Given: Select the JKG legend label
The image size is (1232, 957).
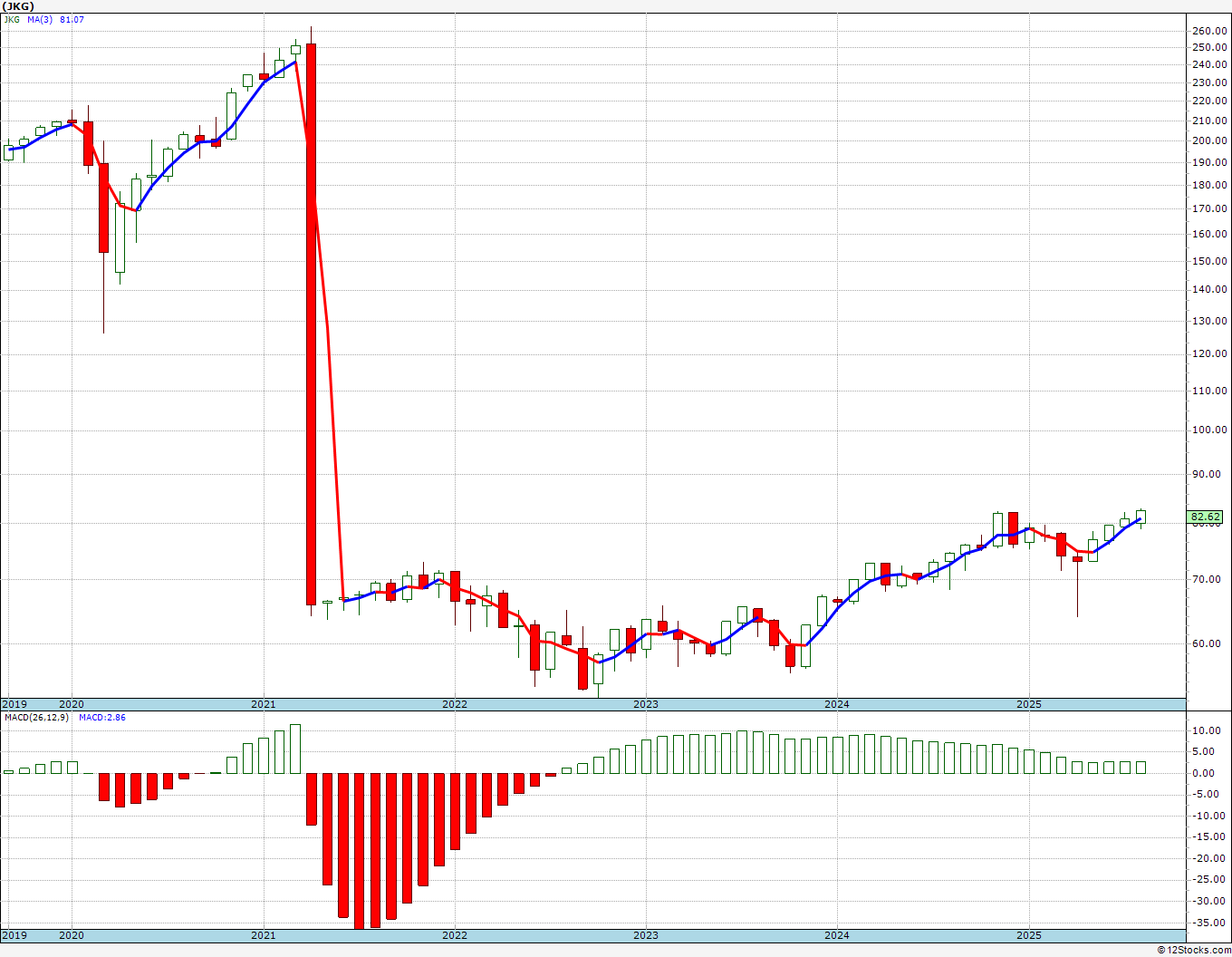Looking at the screenshot, I should (x=12, y=19).
